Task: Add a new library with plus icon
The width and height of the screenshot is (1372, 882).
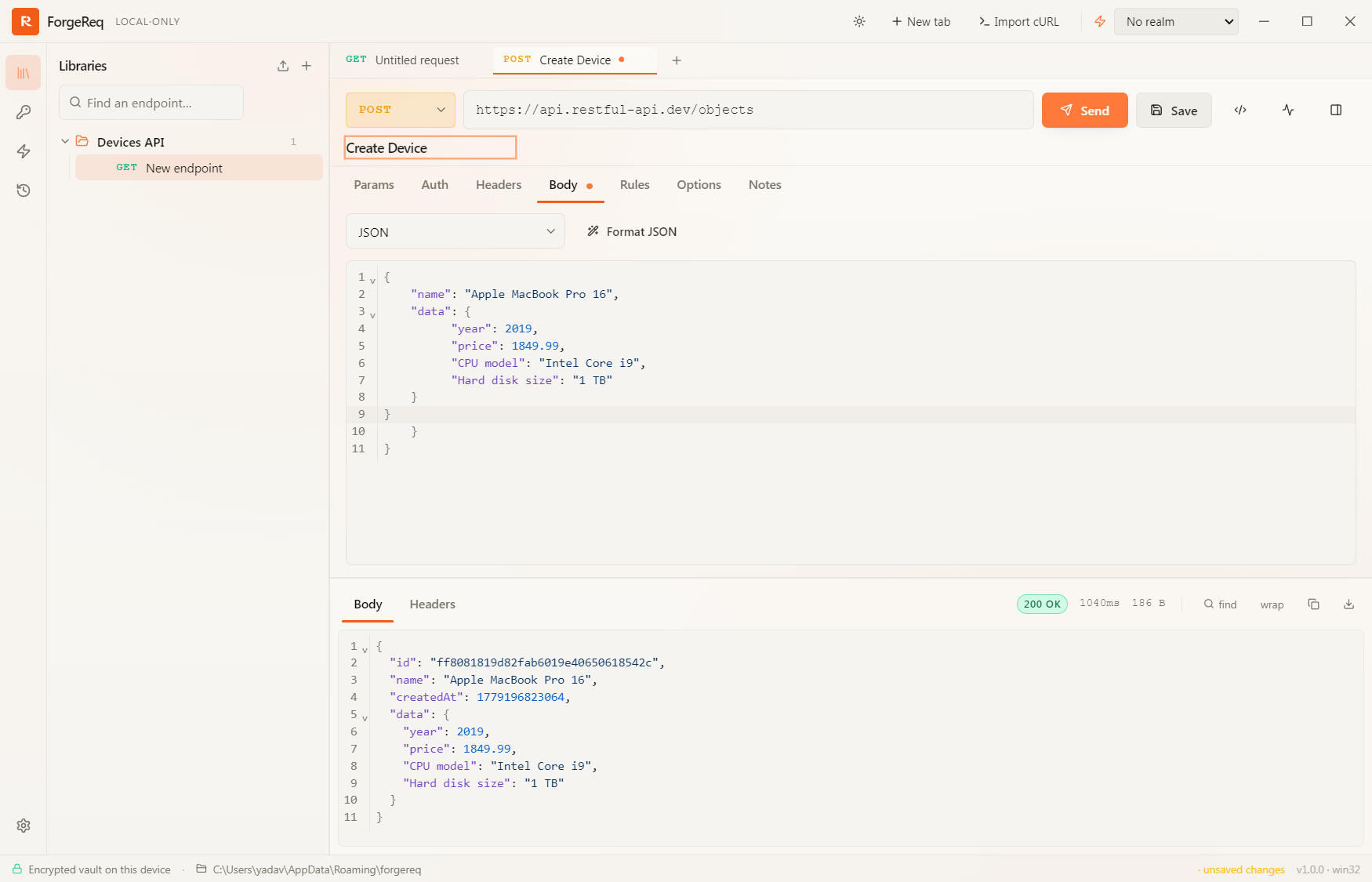Action: pos(307,66)
